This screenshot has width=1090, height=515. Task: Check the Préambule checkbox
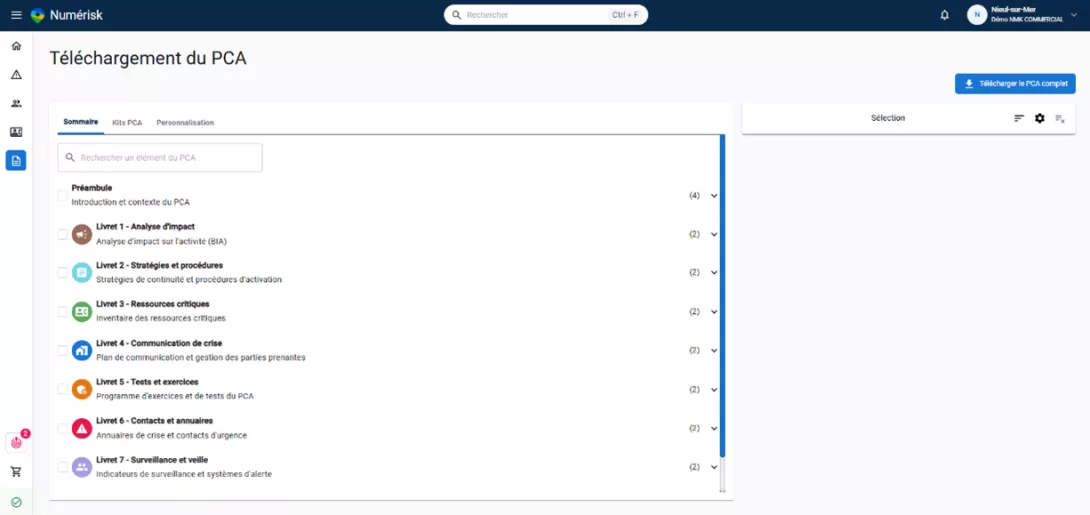63,195
